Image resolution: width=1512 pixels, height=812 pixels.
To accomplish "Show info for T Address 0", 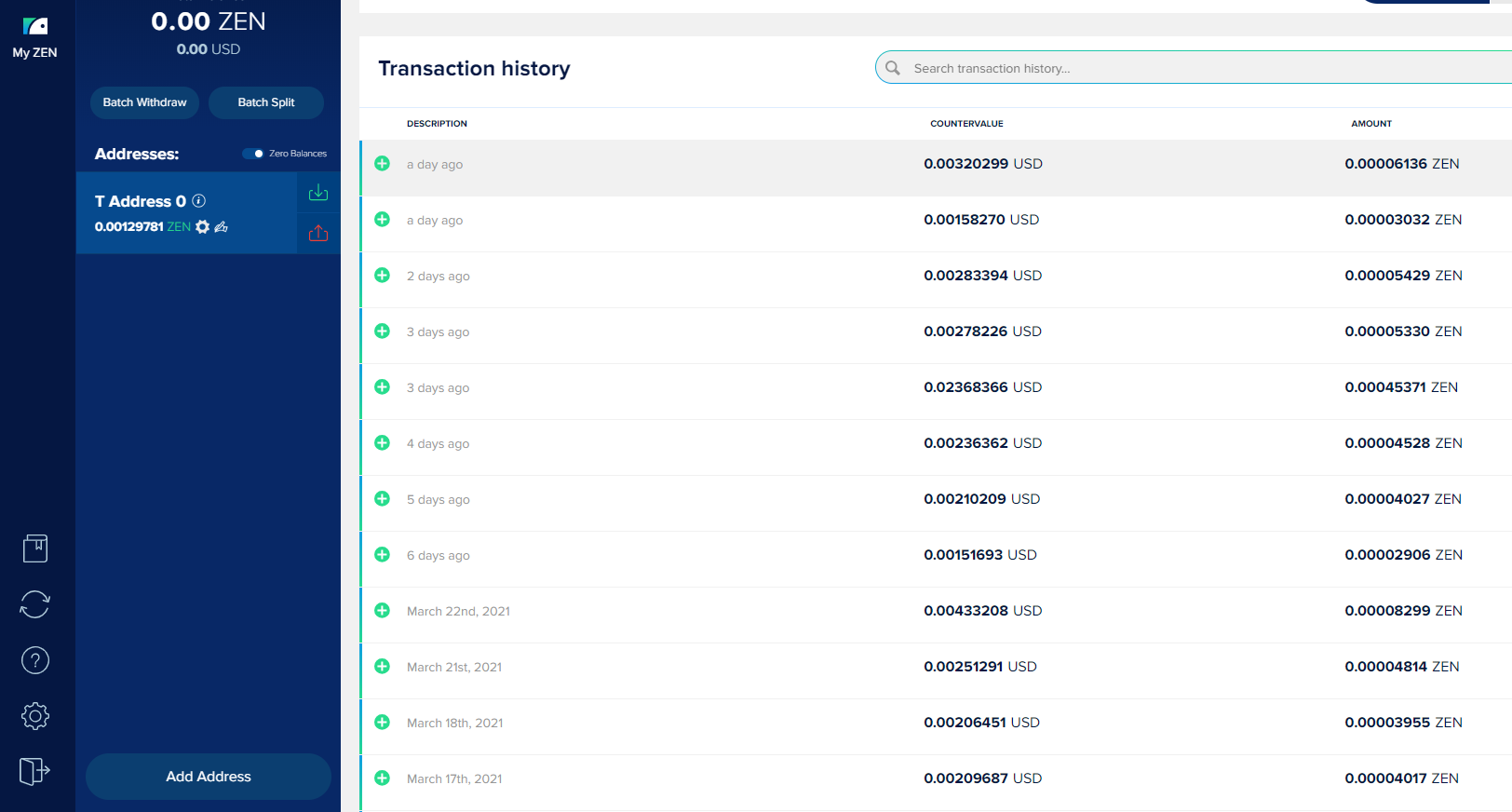I will click(199, 201).
